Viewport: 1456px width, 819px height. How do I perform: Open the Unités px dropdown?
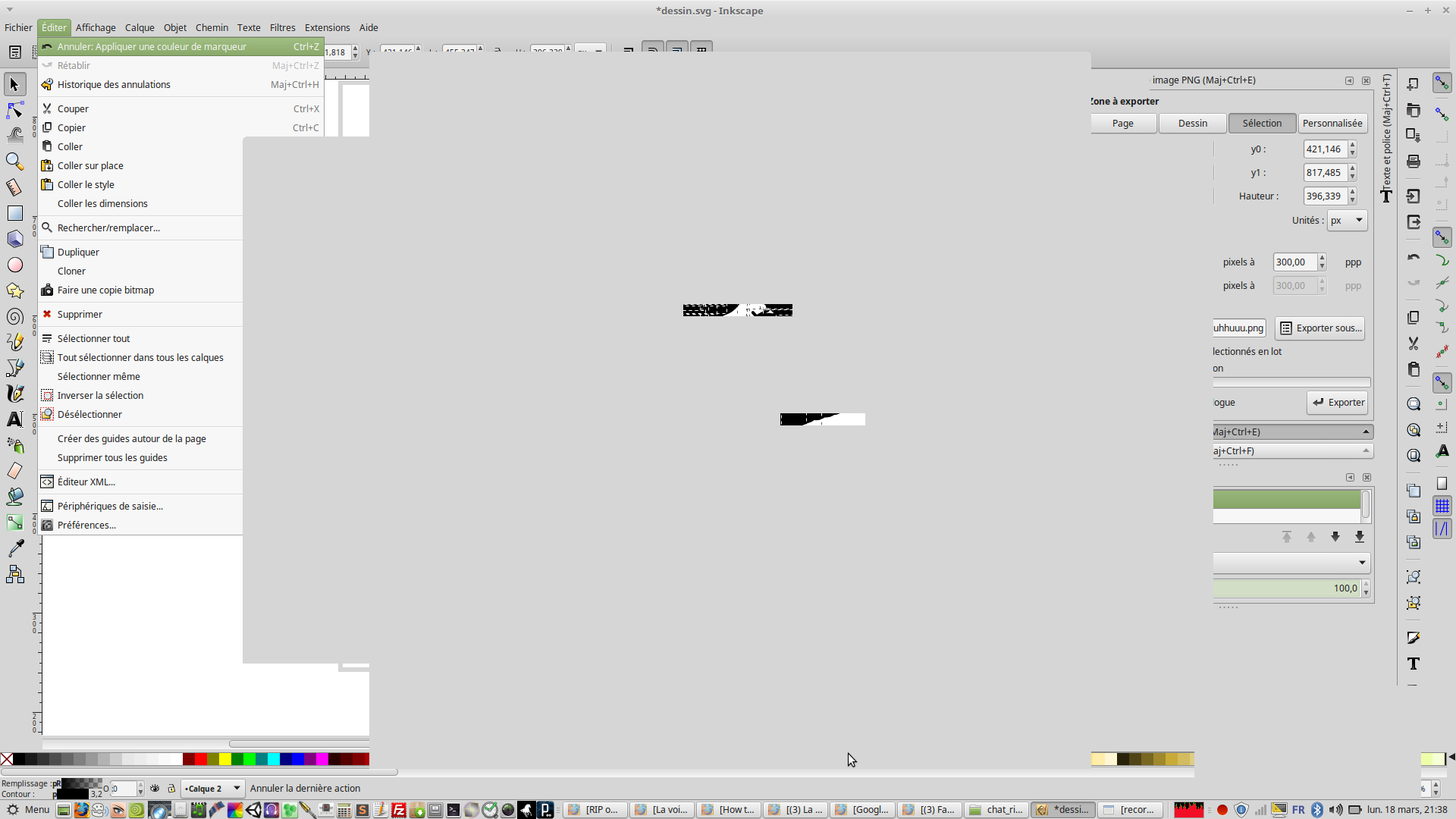[x=1347, y=221]
